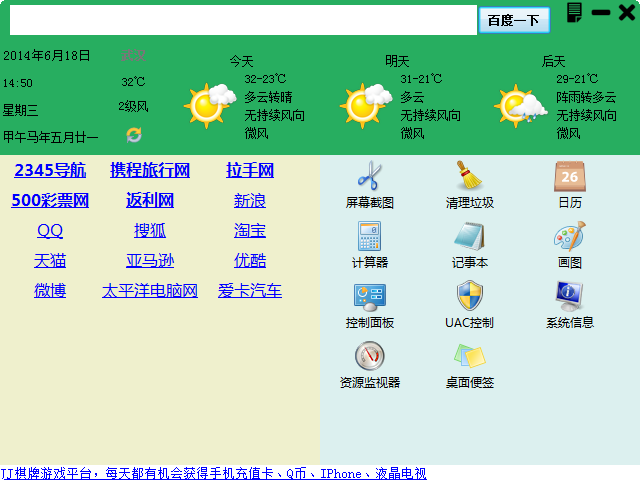
Task: Open the 拉手网 link
Action: point(250,170)
